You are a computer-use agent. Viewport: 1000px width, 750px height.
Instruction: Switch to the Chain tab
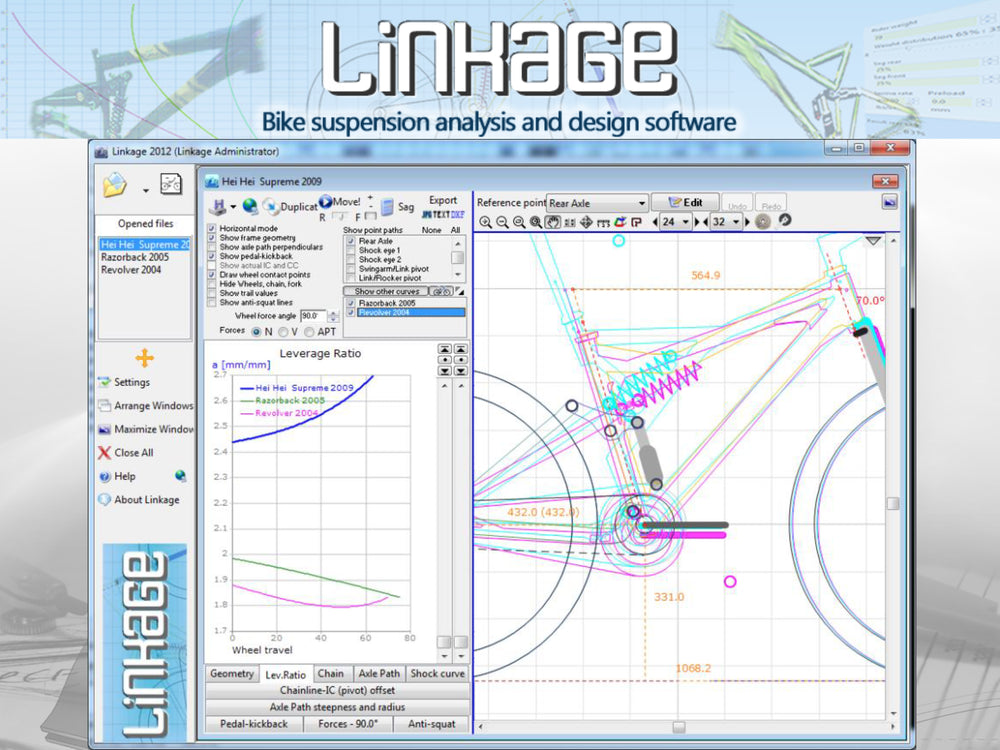[330, 673]
